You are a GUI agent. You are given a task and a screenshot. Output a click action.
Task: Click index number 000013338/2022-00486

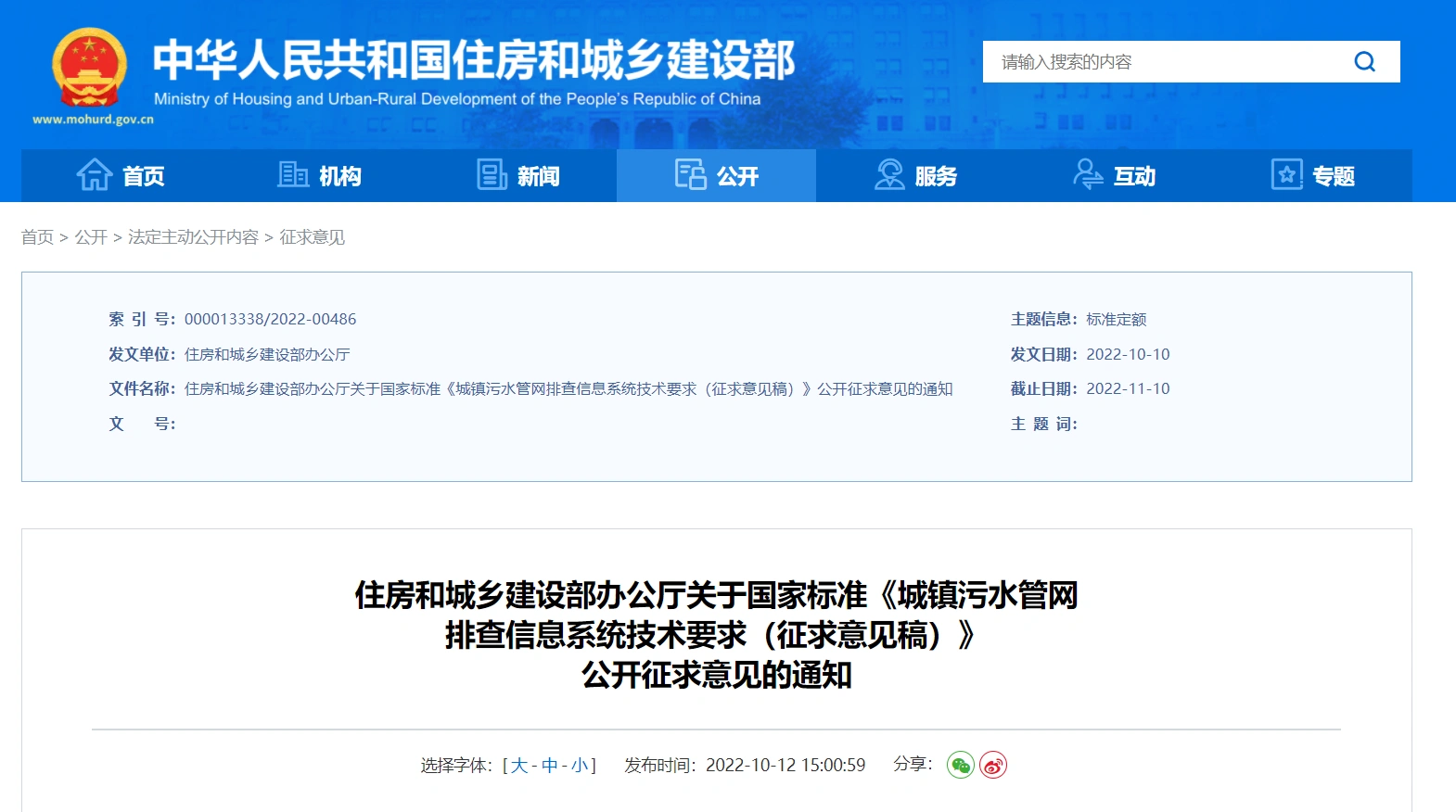(x=270, y=319)
